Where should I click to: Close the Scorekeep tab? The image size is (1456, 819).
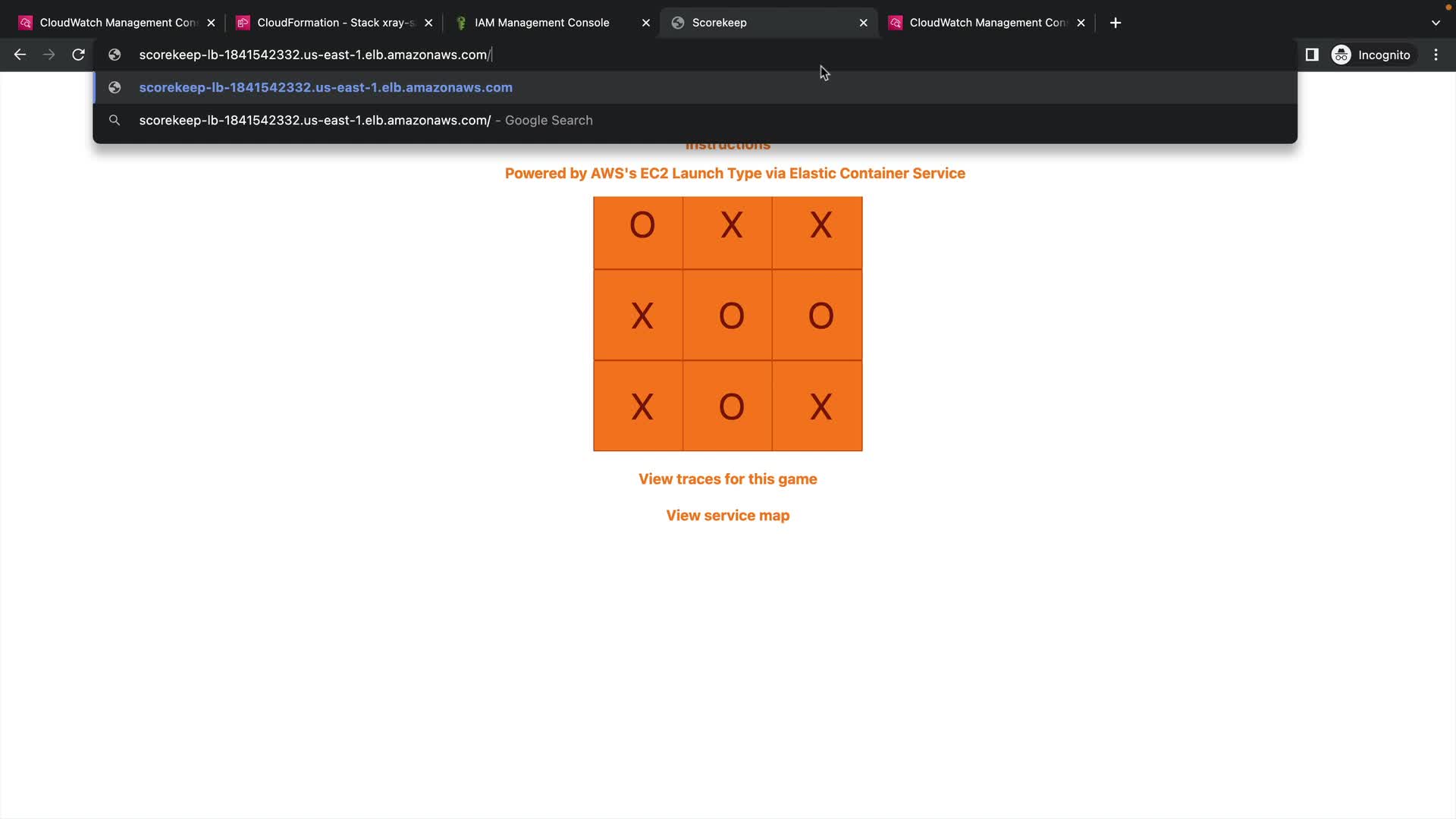pos(863,23)
